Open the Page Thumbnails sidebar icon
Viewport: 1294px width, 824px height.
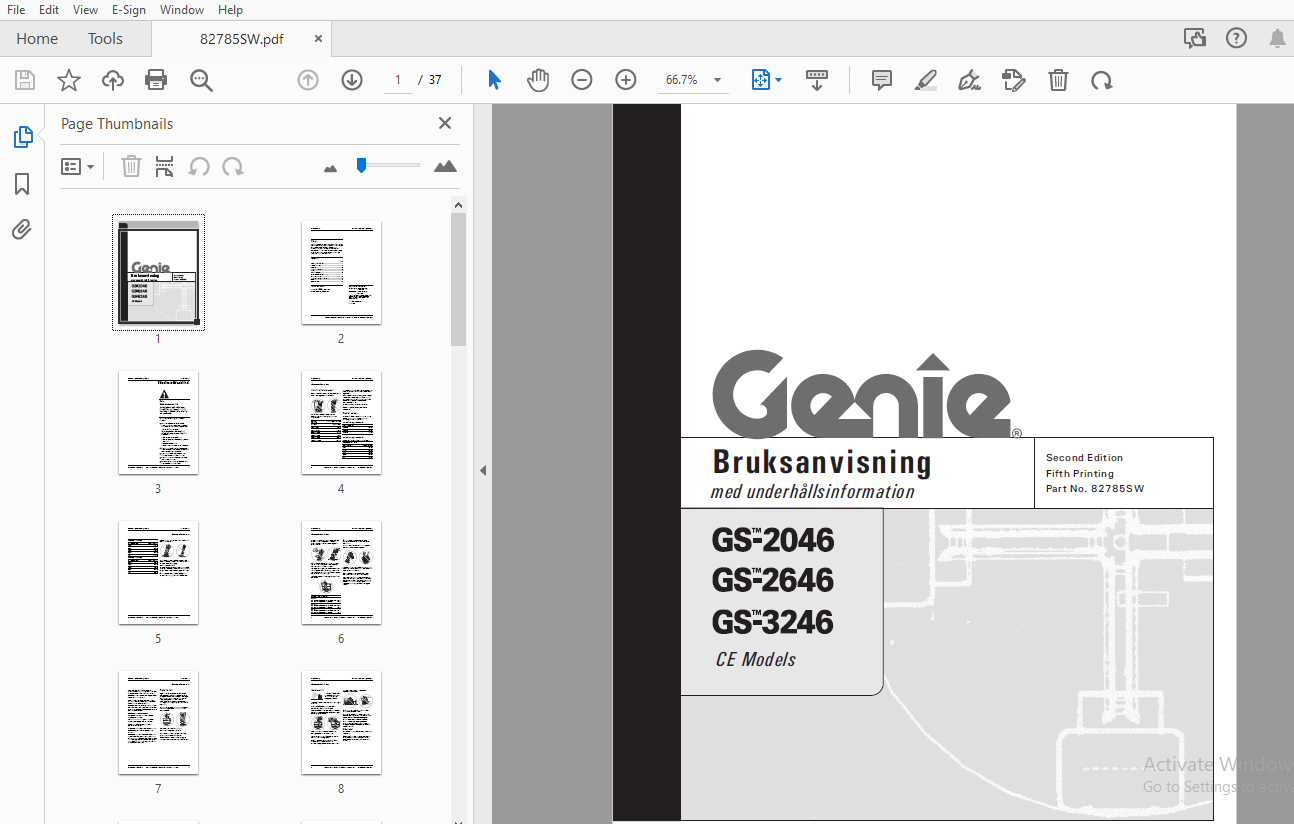pyautogui.click(x=22, y=137)
